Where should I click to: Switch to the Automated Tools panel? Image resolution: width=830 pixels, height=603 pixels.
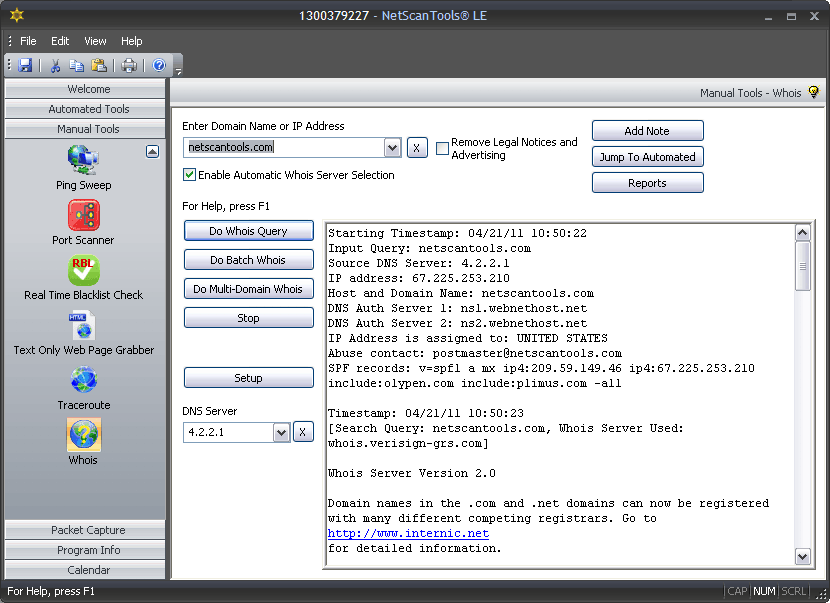click(x=85, y=109)
